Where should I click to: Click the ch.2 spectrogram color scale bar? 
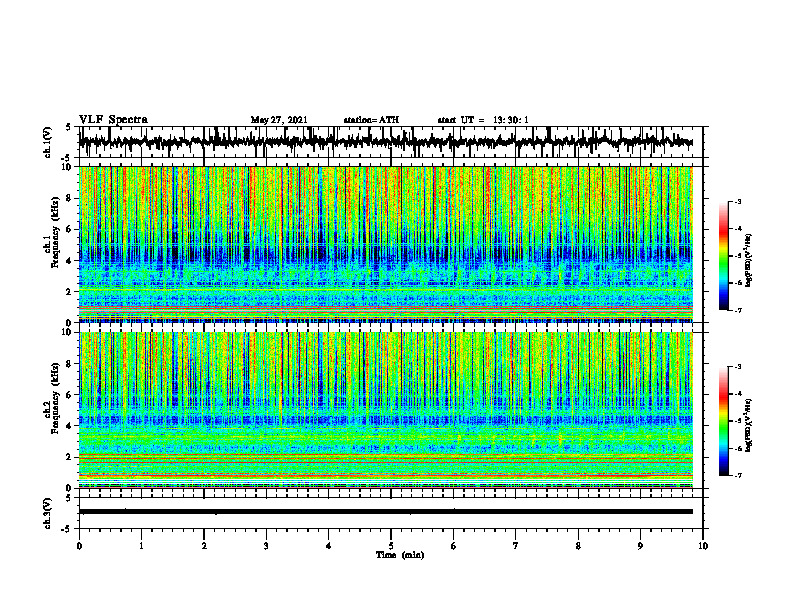724,421
